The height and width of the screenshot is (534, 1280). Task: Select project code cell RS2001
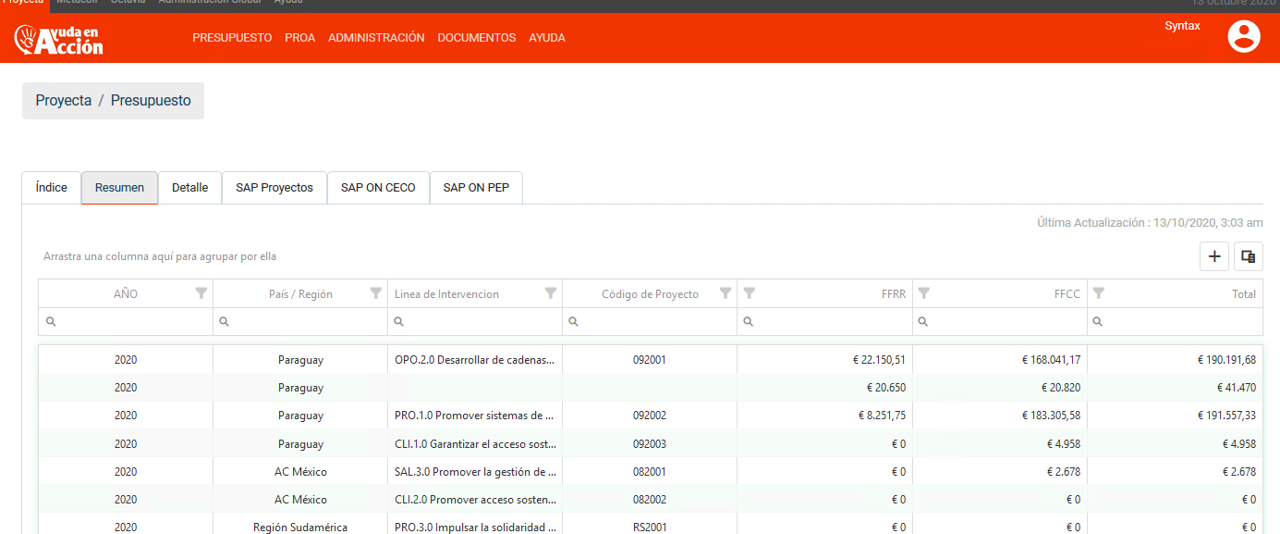[x=650, y=525]
